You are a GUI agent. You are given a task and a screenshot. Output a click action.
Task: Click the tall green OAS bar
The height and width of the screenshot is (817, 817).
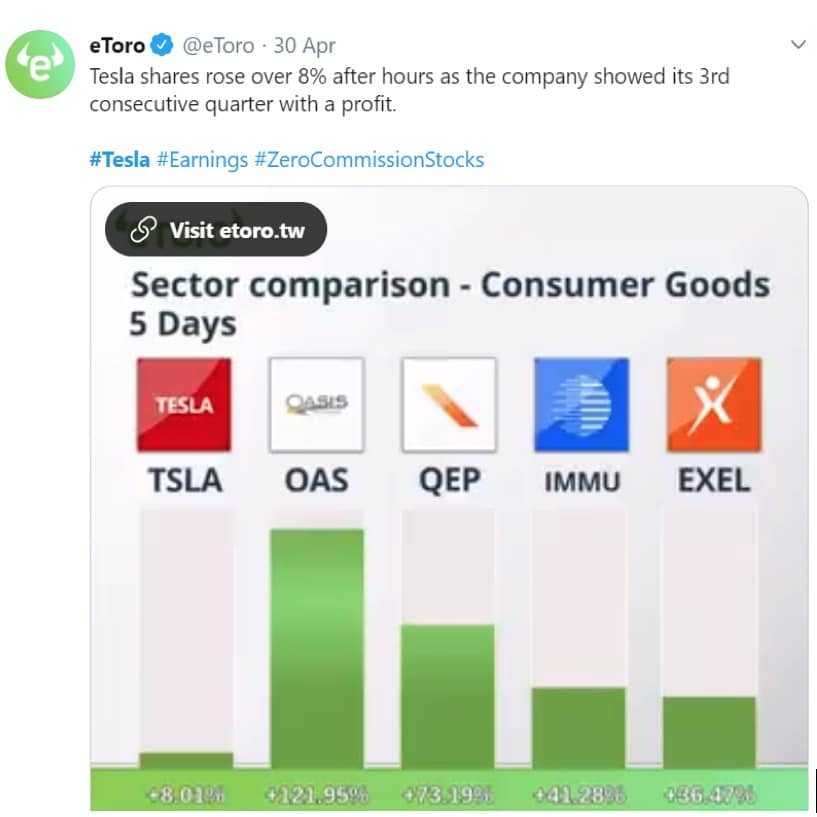317,648
